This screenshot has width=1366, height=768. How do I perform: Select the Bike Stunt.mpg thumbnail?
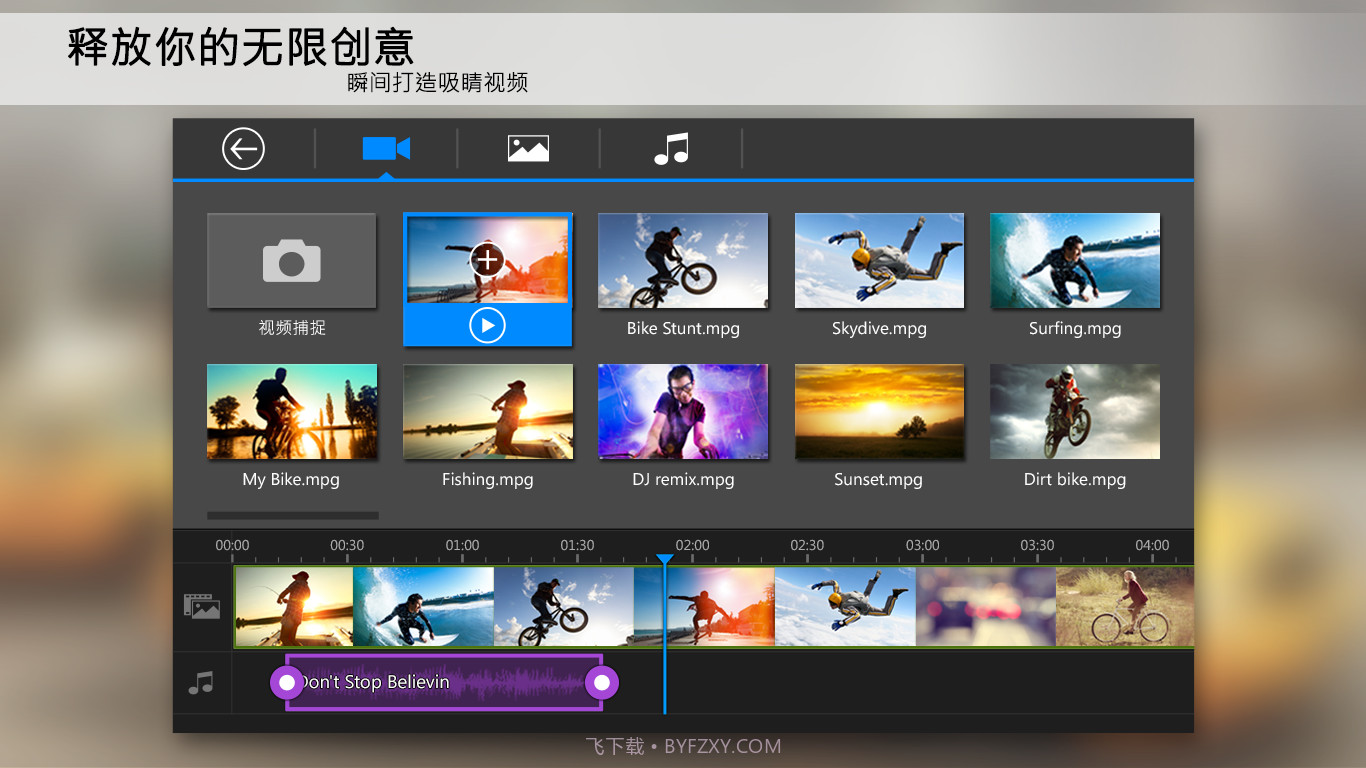pyautogui.click(x=682, y=260)
